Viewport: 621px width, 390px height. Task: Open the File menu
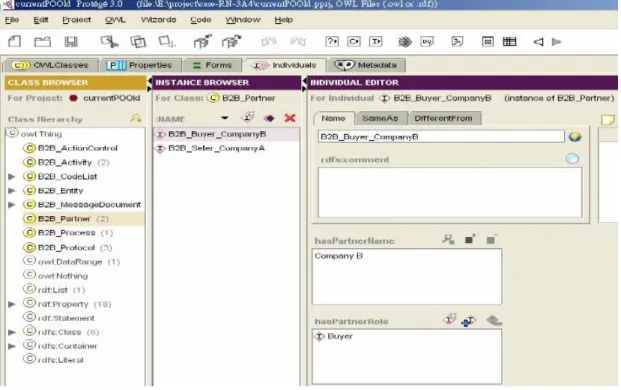(12, 20)
